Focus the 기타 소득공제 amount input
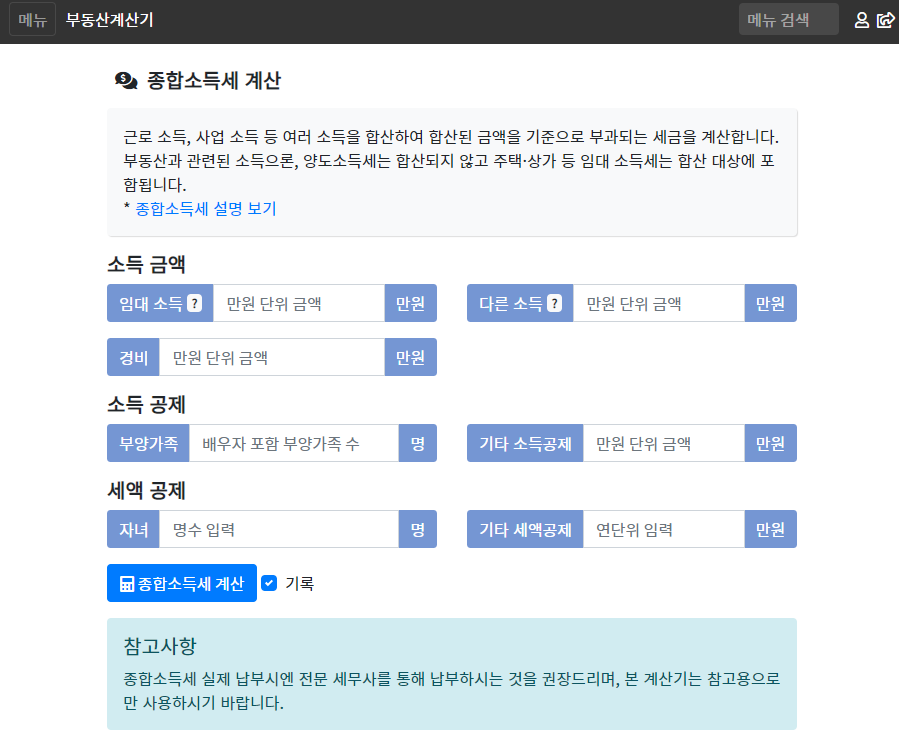This screenshot has height=734, width=899. (x=664, y=443)
